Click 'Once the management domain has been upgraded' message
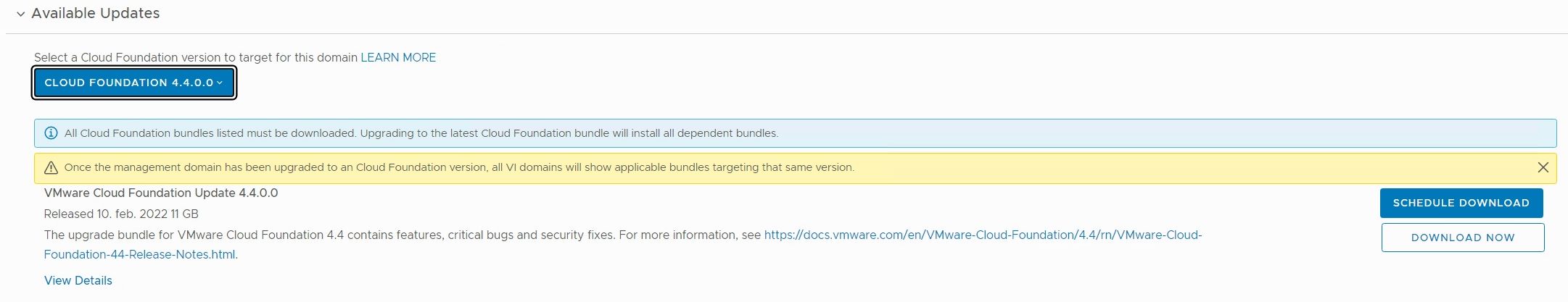 [459, 167]
